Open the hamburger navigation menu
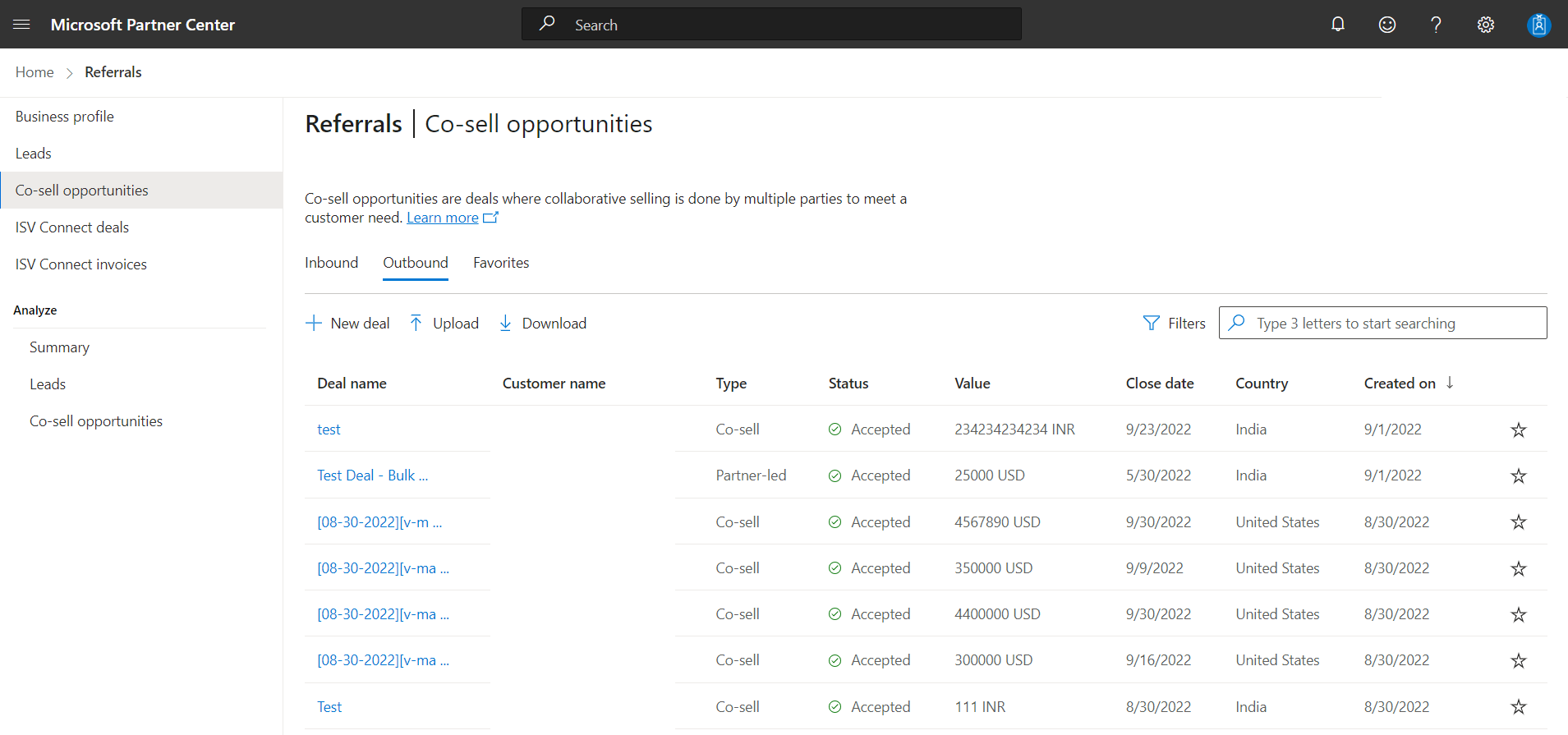The width and height of the screenshot is (1568, 735). click(22, 25)
